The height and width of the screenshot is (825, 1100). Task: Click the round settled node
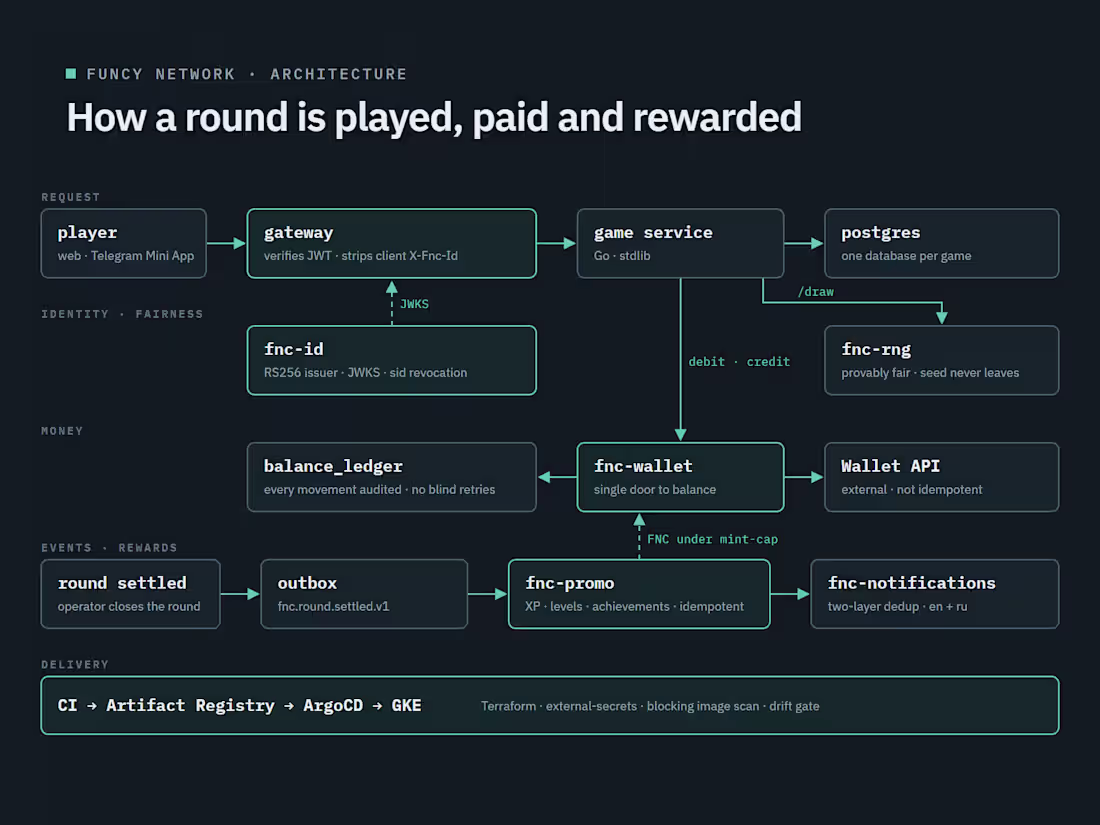coord(130,594)
